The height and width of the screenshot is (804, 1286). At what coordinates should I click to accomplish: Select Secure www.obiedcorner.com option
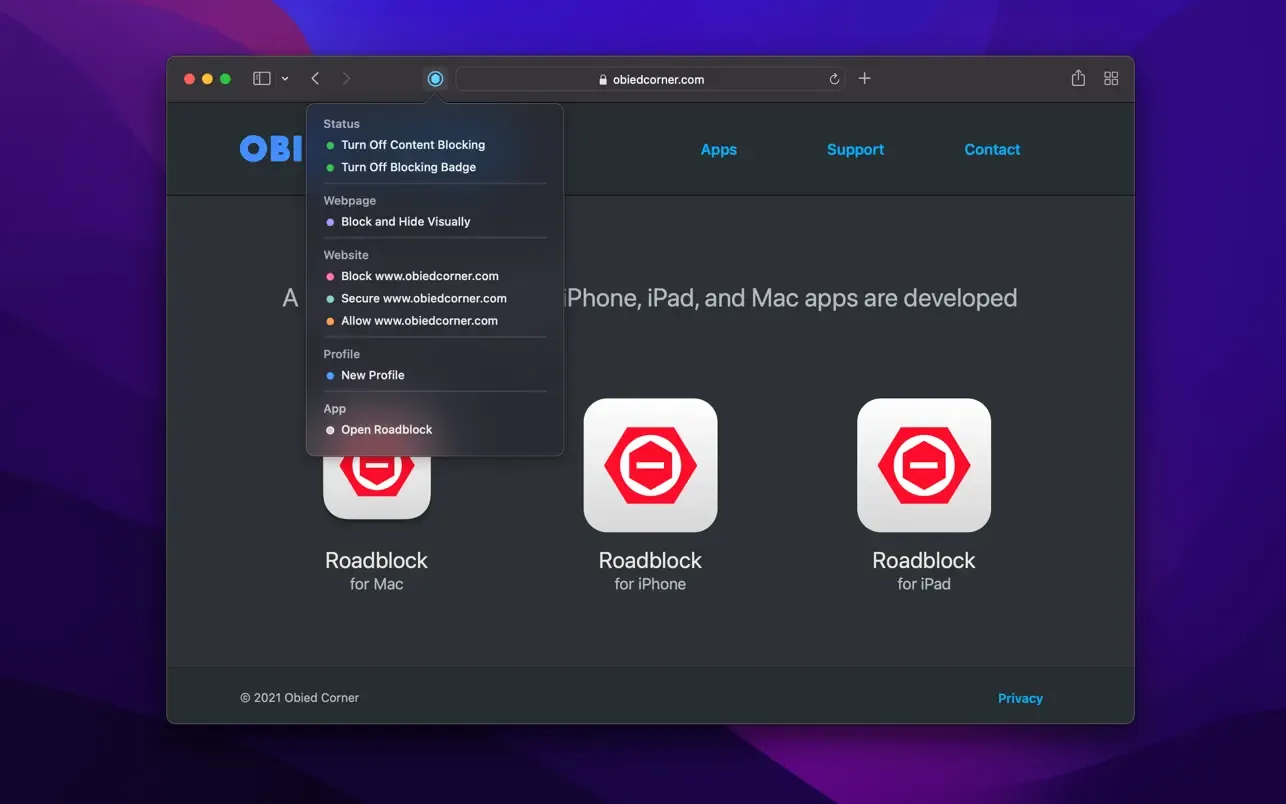[x=423, y=298]
